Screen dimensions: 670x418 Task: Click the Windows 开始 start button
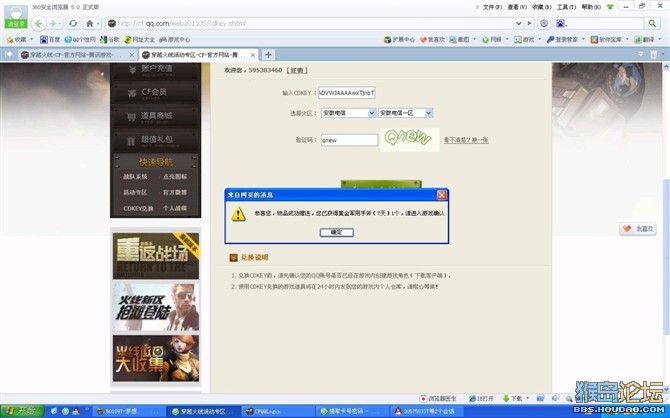pos(22,411)
